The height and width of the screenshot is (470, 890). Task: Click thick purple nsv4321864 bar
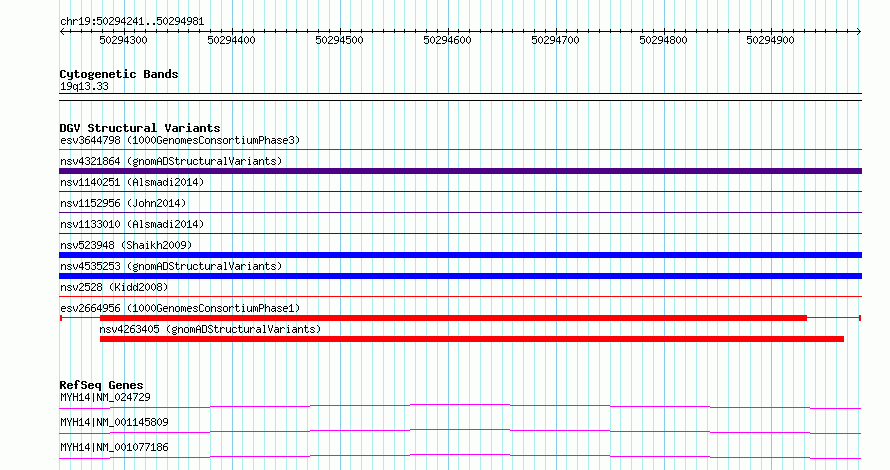click(460, 171)
